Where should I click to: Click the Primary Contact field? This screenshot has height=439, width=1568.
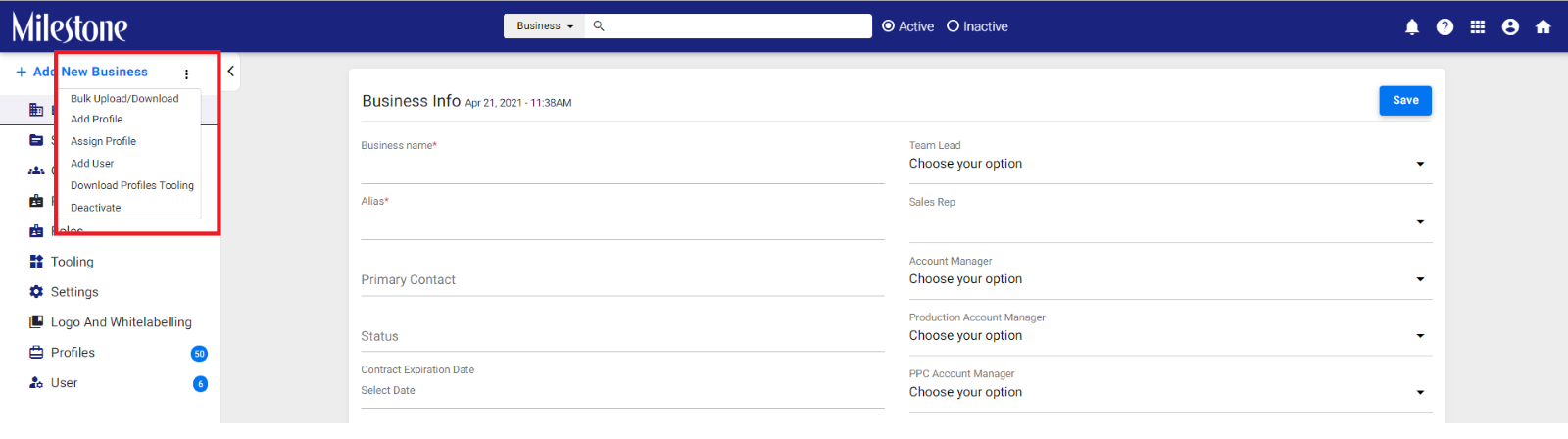pos(622,280)
